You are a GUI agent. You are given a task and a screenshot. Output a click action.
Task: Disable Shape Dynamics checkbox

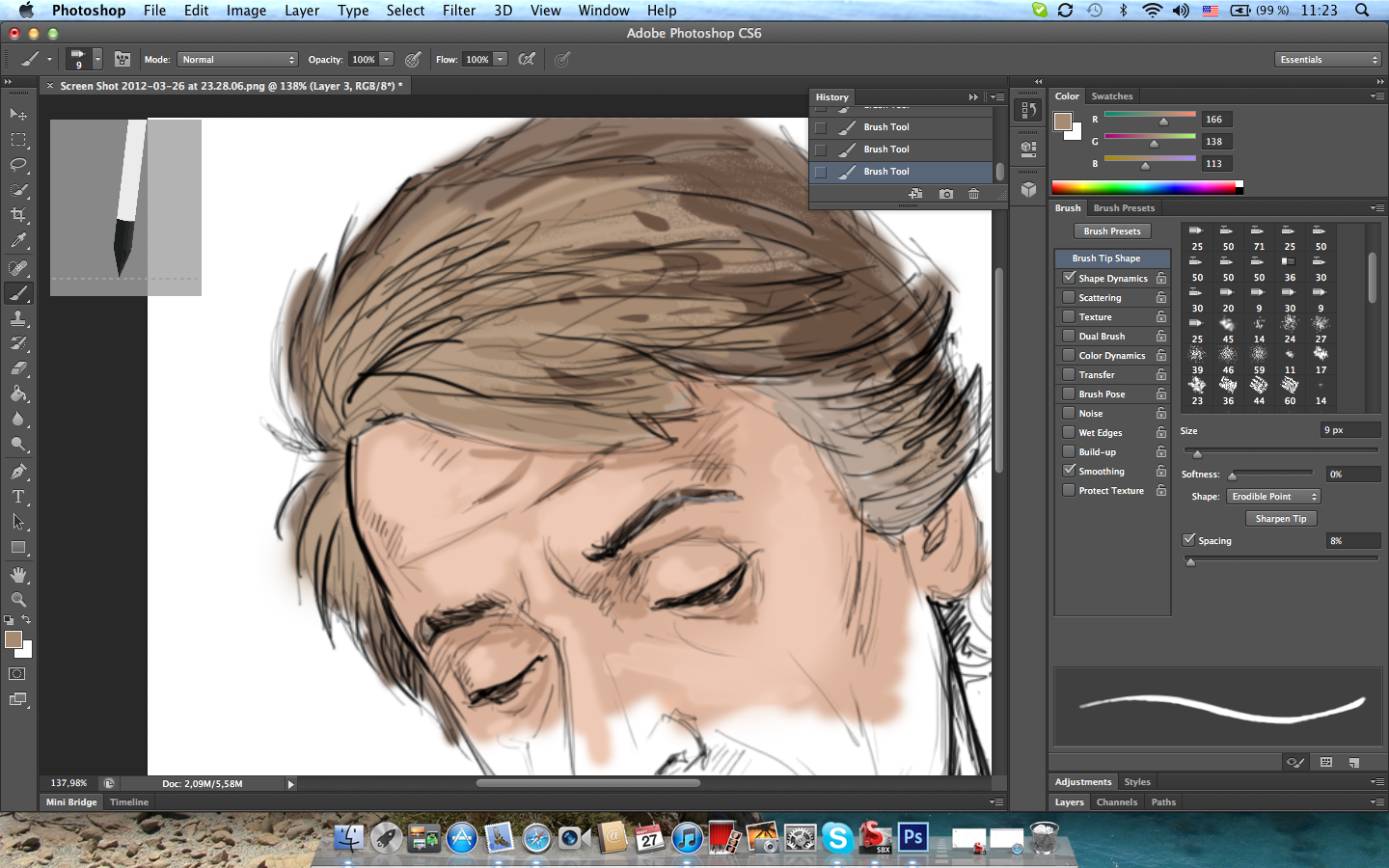pos(1069,278)
